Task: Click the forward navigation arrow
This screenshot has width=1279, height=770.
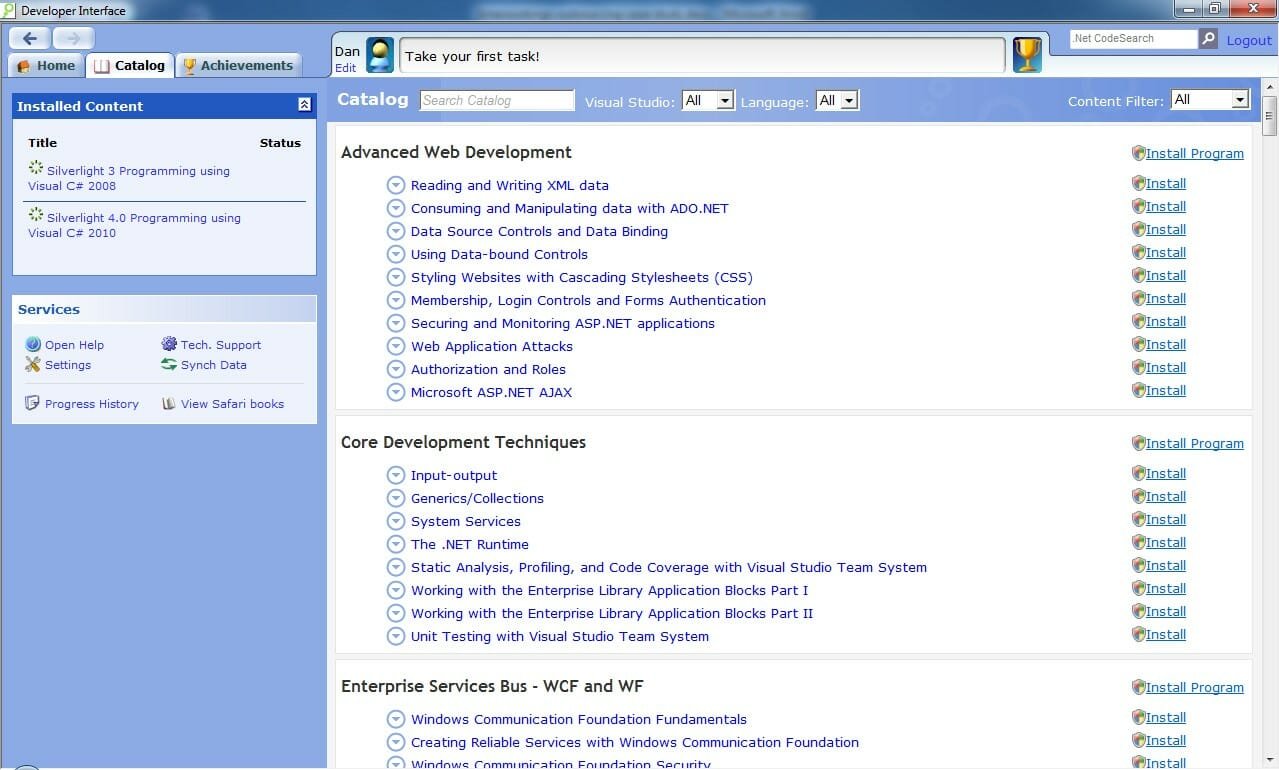Action: [74, 38]
